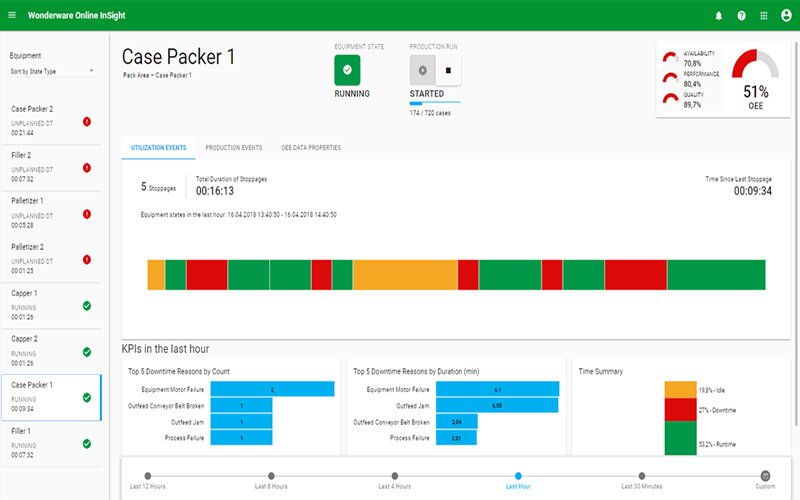Open the user account profile icon
Screen dimensions: 800x500
[x=786, y=15]
